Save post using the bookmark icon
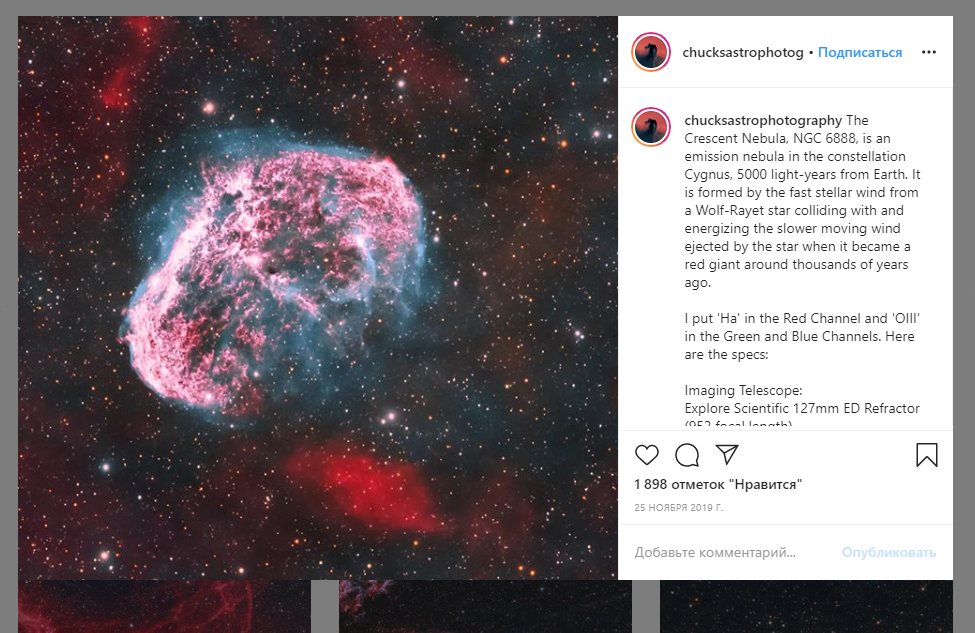This screenshot has width=975, height=633. (926, 455)
